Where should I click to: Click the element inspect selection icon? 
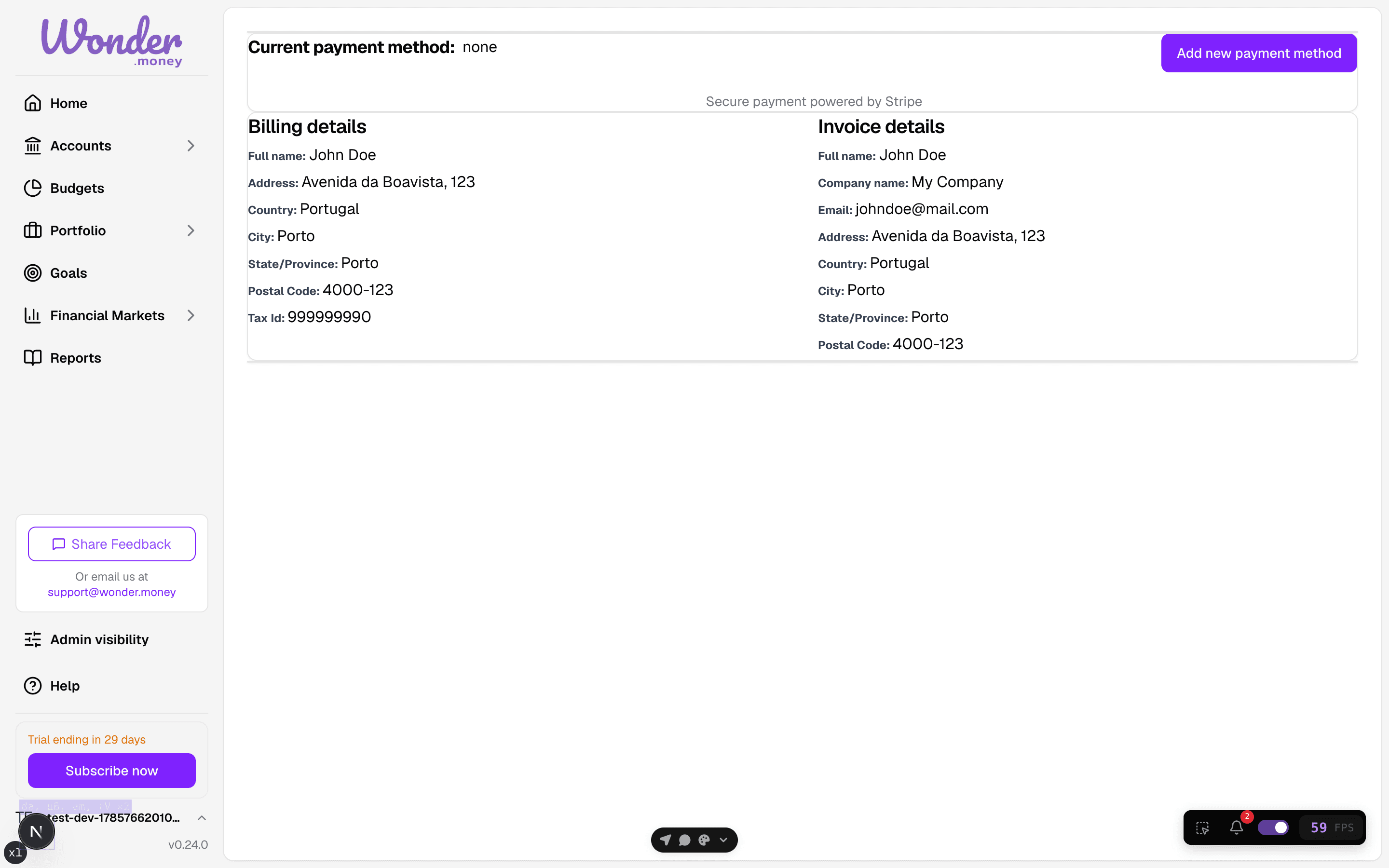1202,828
